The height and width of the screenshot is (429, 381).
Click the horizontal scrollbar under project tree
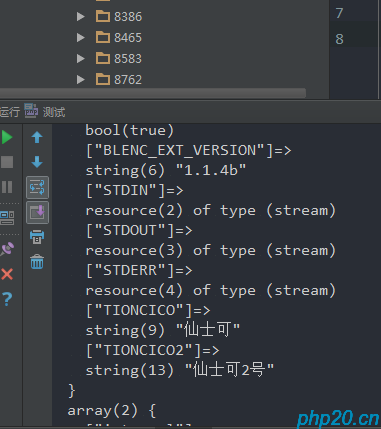(153, 93)
